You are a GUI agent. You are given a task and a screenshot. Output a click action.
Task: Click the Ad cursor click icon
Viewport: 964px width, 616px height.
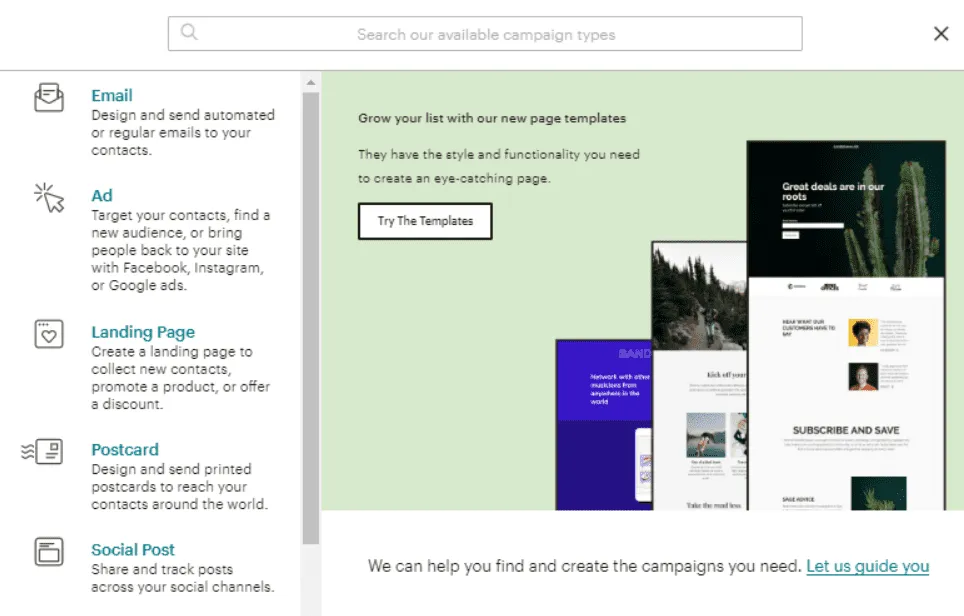[x=49, y=197]
